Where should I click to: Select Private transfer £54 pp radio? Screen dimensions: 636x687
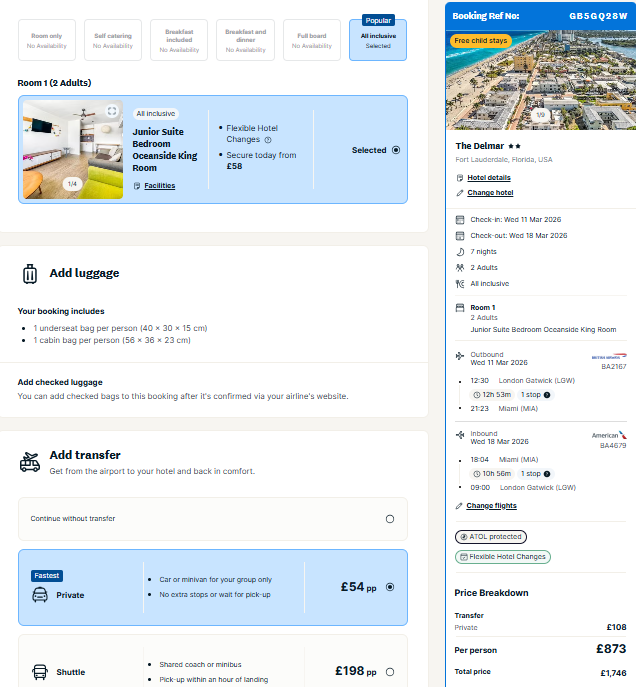tap(390, 587)
